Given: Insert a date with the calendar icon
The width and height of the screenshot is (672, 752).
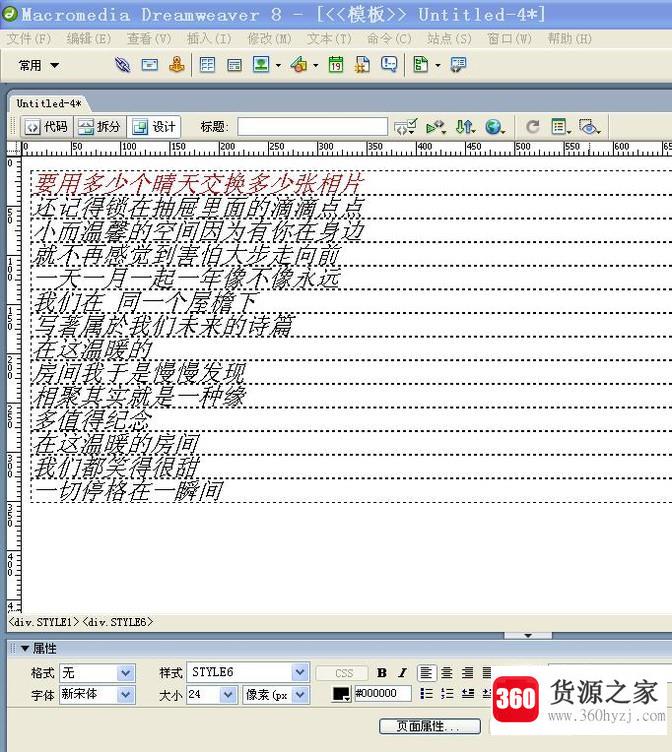Looking at the screenshot, I should pos(336,64).
